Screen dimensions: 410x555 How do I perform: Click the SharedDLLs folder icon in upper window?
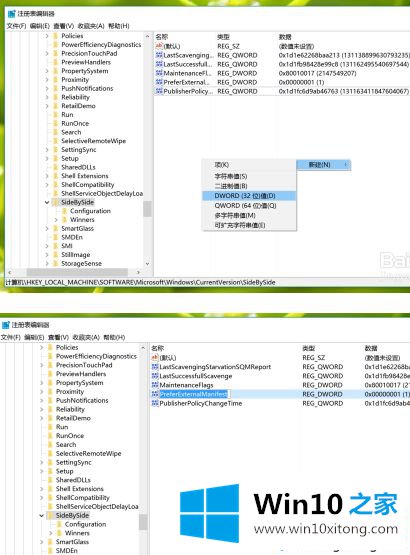(56, 167)
